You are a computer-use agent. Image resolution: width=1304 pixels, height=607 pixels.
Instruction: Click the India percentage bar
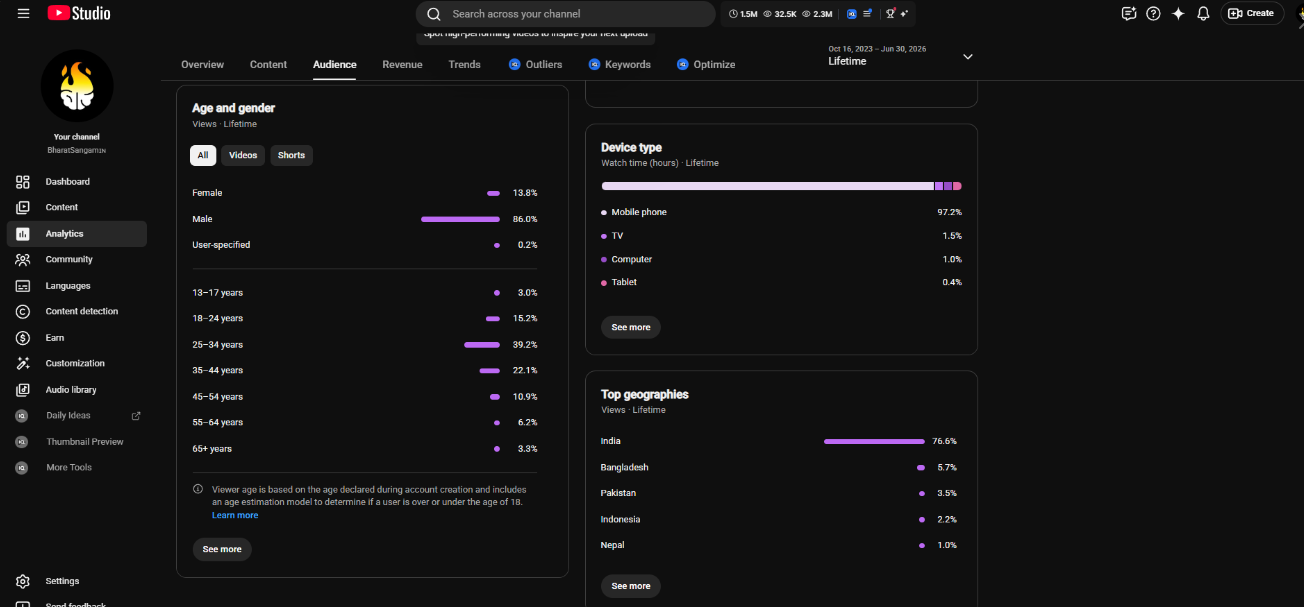[874, 441]
